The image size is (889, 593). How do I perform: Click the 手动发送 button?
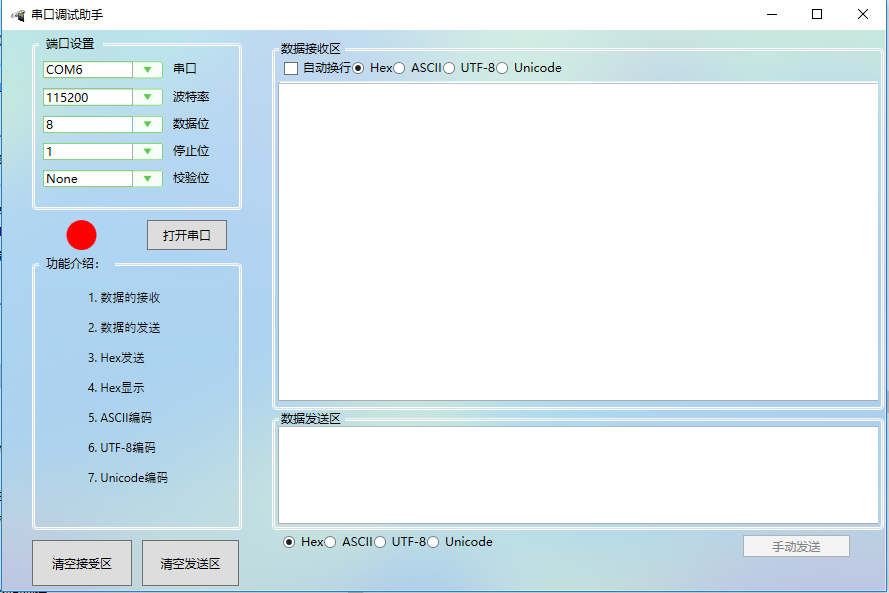[796, 547]
